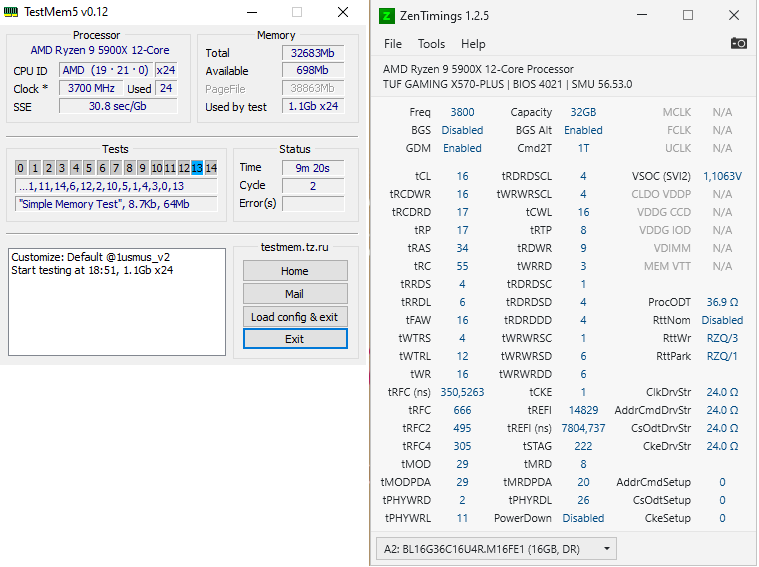Click the VSOC (SVI2) value 1,1063V

coord(722,176)
